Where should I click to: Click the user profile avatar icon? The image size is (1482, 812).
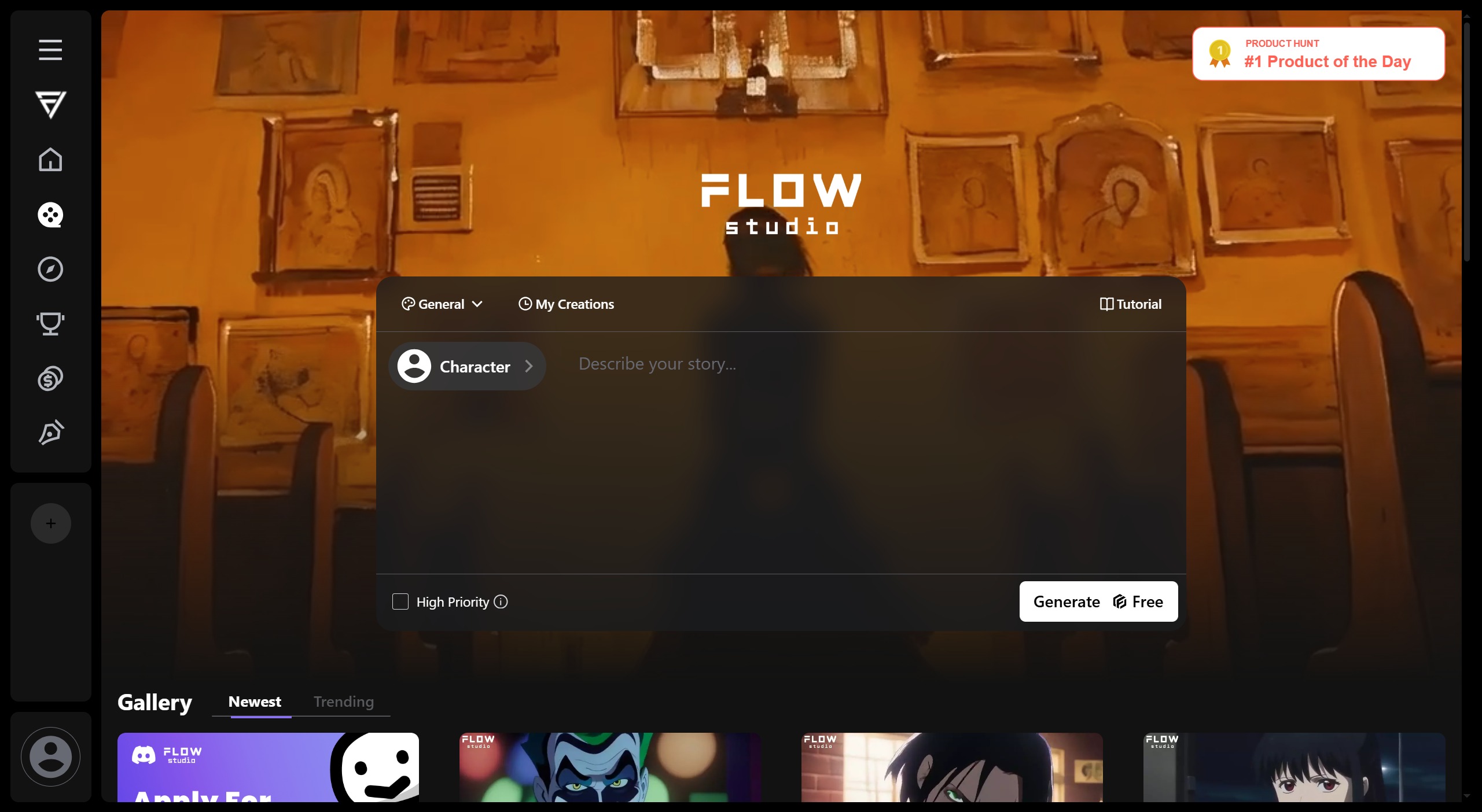point(50,756)
